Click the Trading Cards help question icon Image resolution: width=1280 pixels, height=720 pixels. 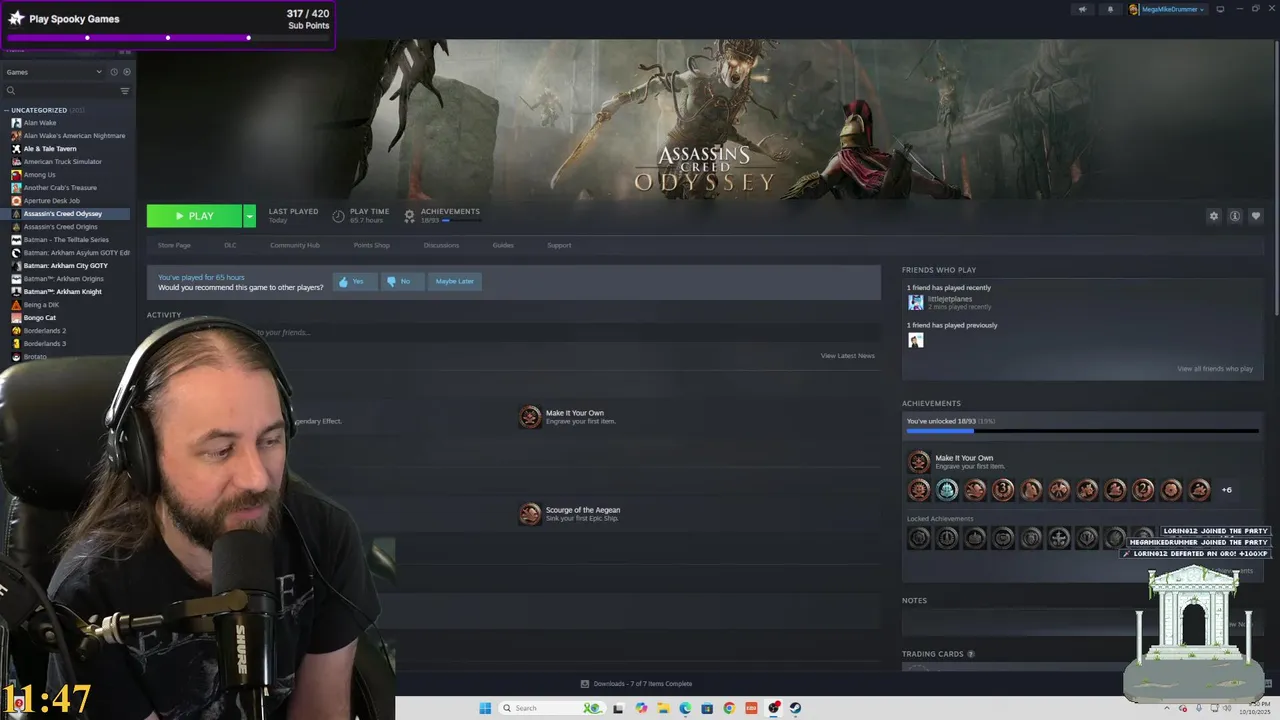970,654
